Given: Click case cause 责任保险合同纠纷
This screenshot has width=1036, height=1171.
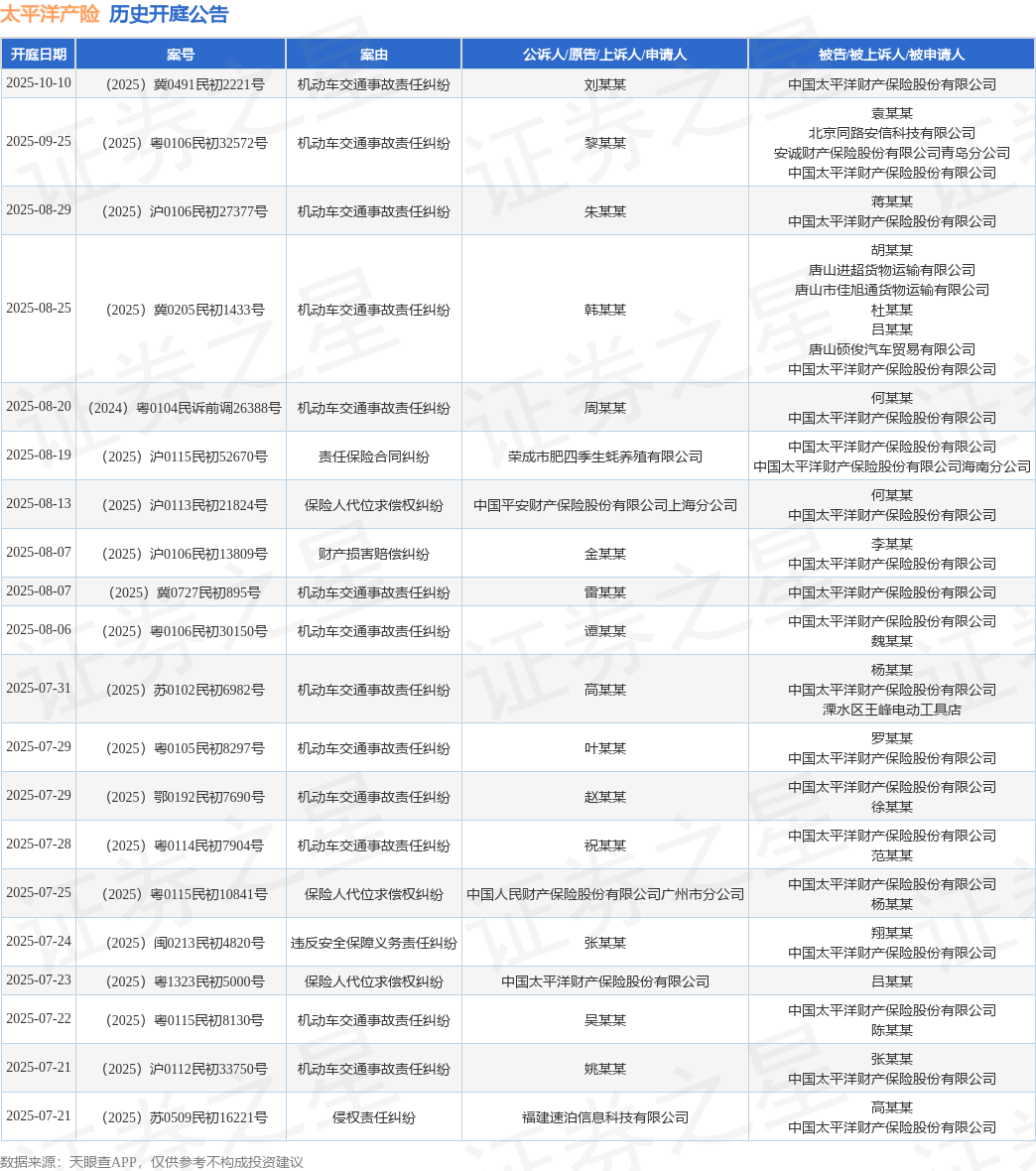Looking at the screenshot, I should (373, 456).
